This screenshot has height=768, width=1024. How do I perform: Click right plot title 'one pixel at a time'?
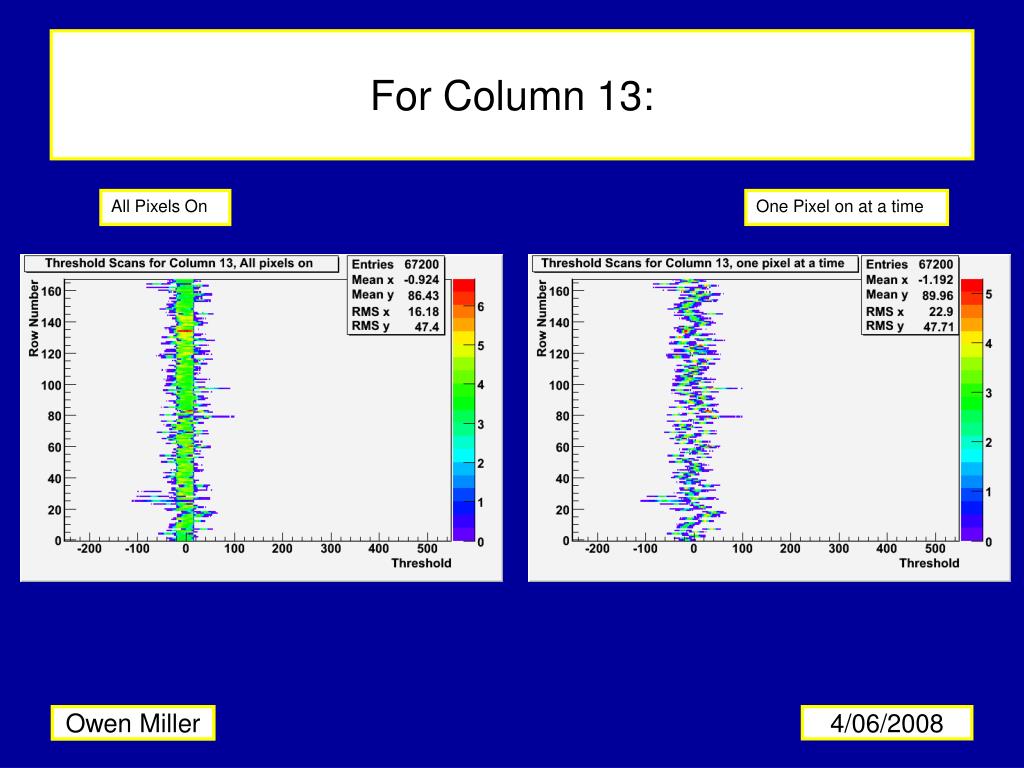pyautogui.click(x=790, y=263)
